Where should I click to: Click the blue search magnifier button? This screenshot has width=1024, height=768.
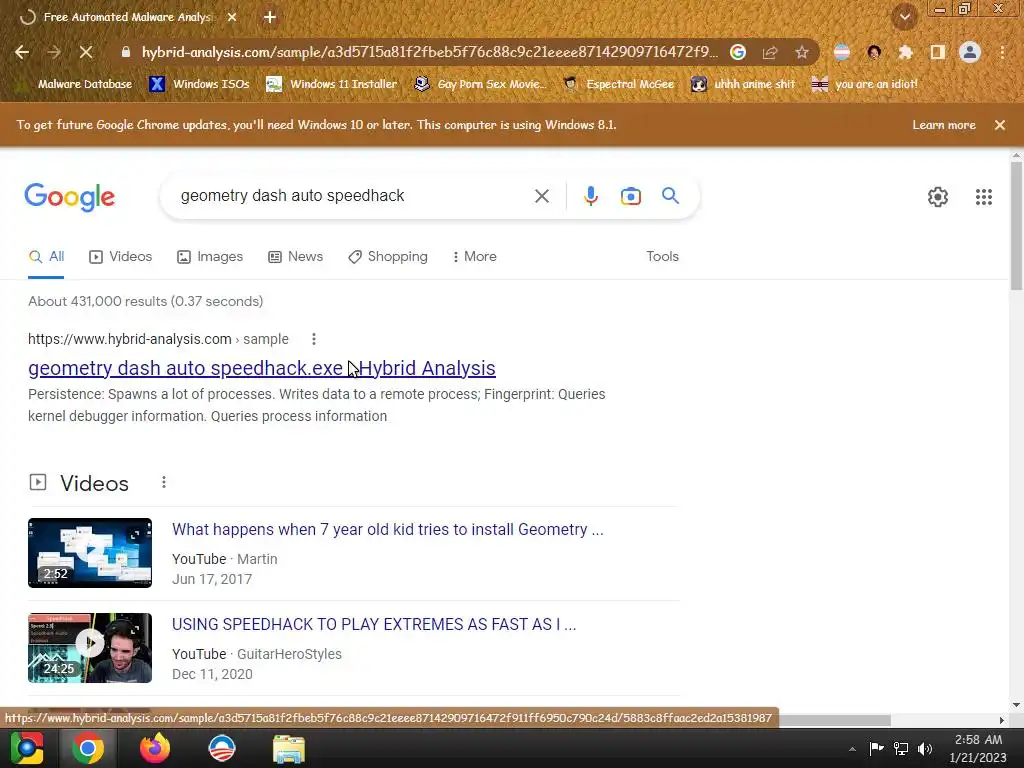point(670,195)
